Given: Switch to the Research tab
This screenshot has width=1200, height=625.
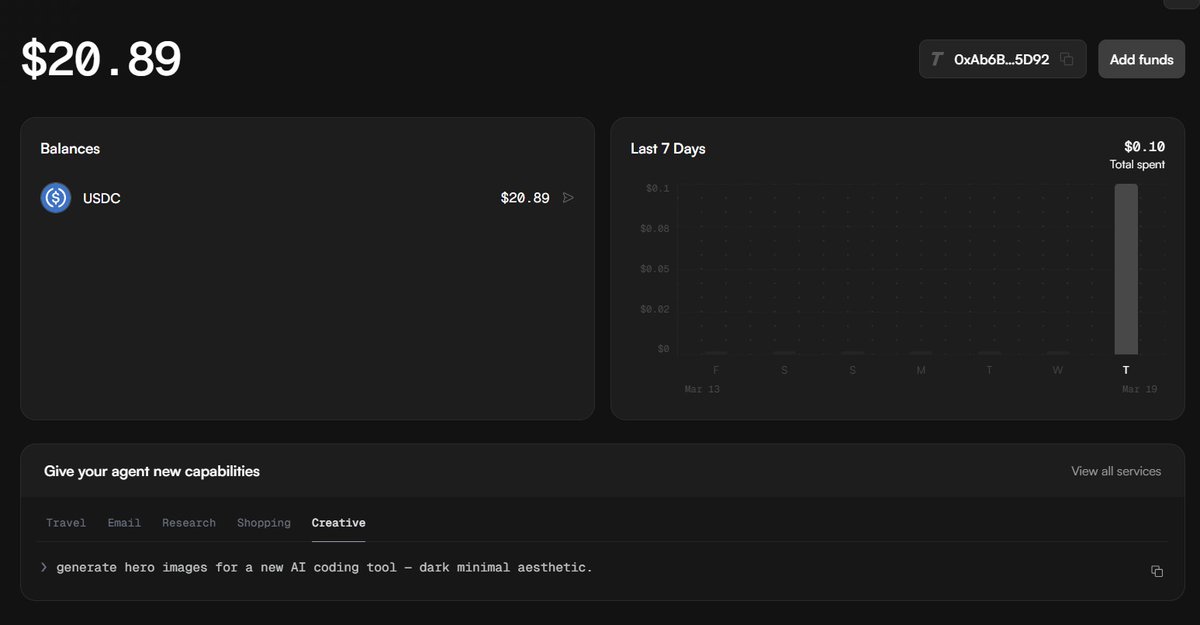Looking at the screenshot, I should (189, 523).
